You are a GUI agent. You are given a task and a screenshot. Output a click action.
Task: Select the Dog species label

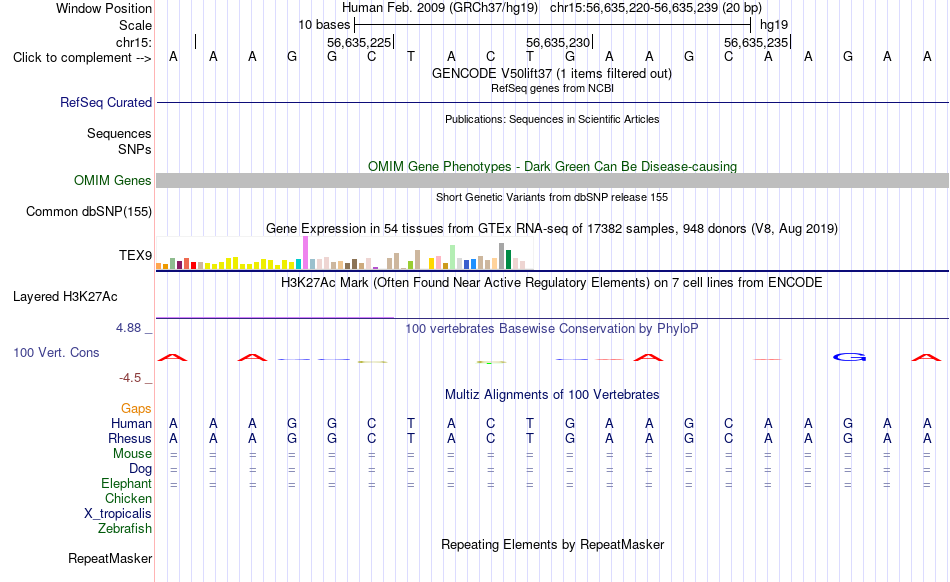(140, 469)
